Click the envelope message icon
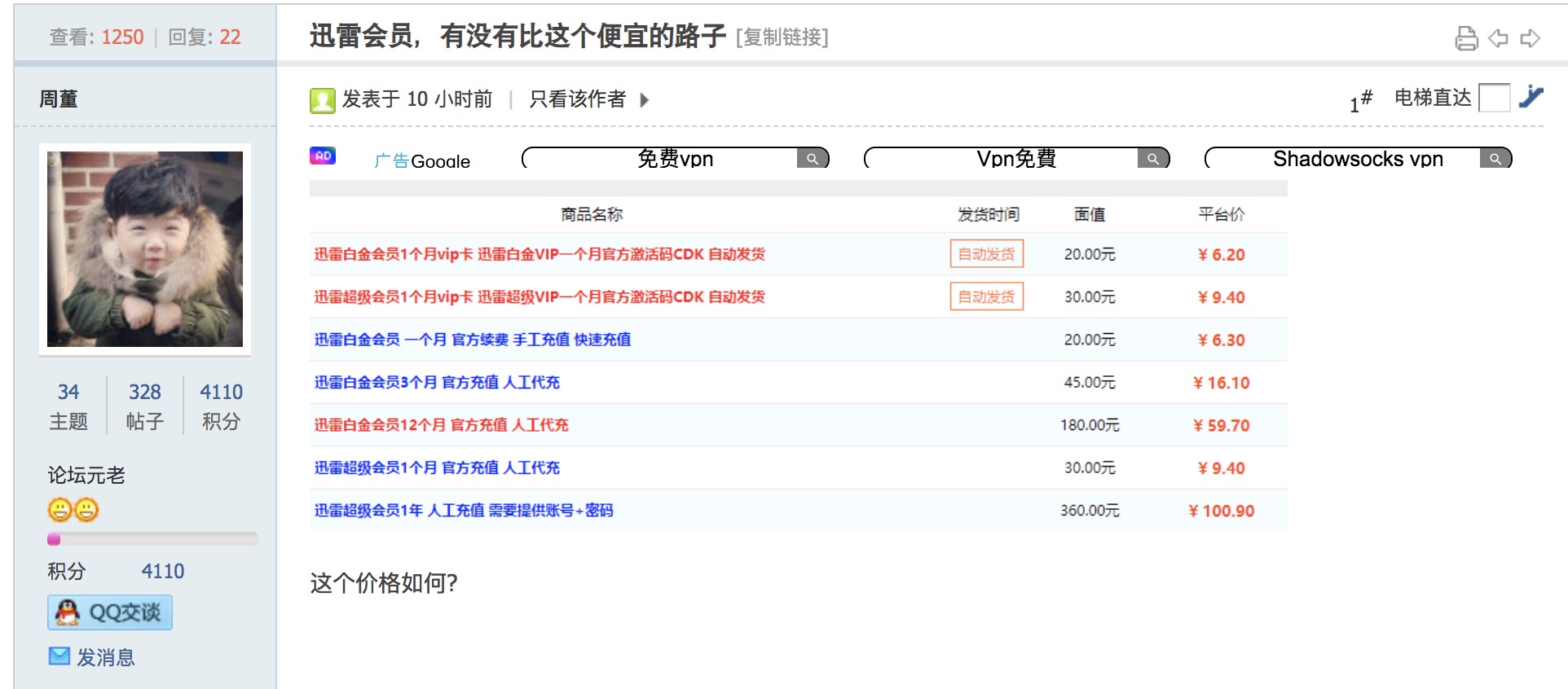Viewport: 1568px width, 689px height. point(59,656)
